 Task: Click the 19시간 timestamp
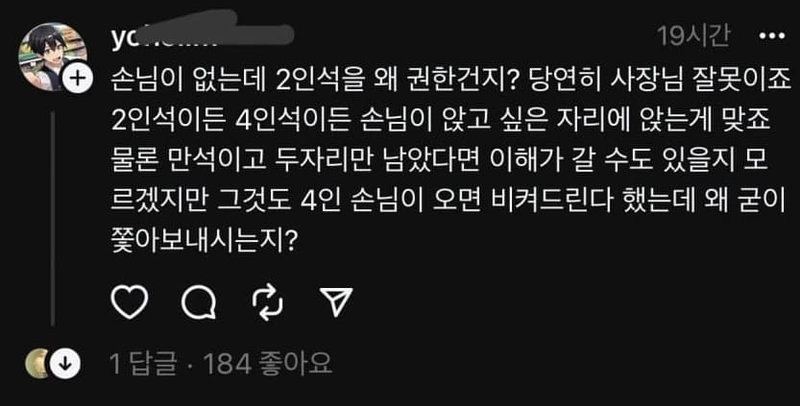coord(693,36)
